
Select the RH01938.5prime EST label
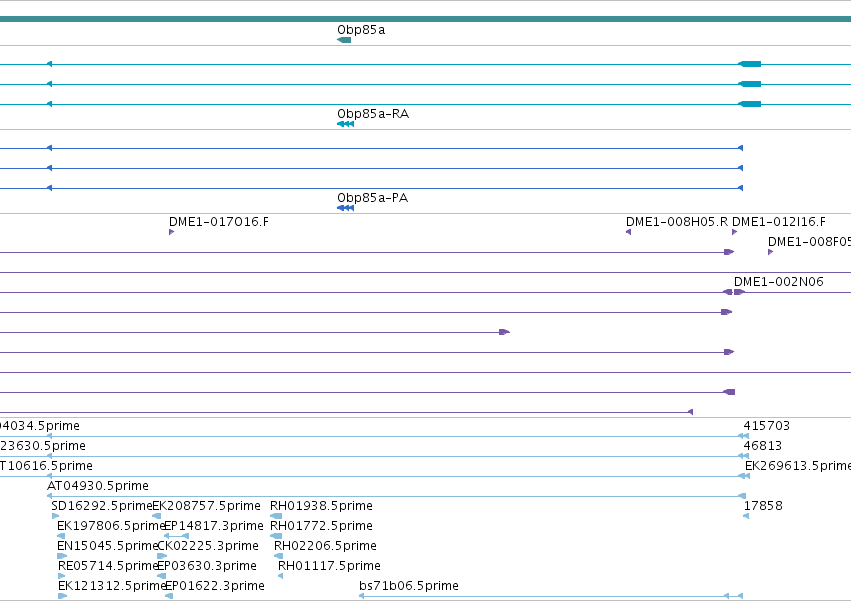click(321, 506)
